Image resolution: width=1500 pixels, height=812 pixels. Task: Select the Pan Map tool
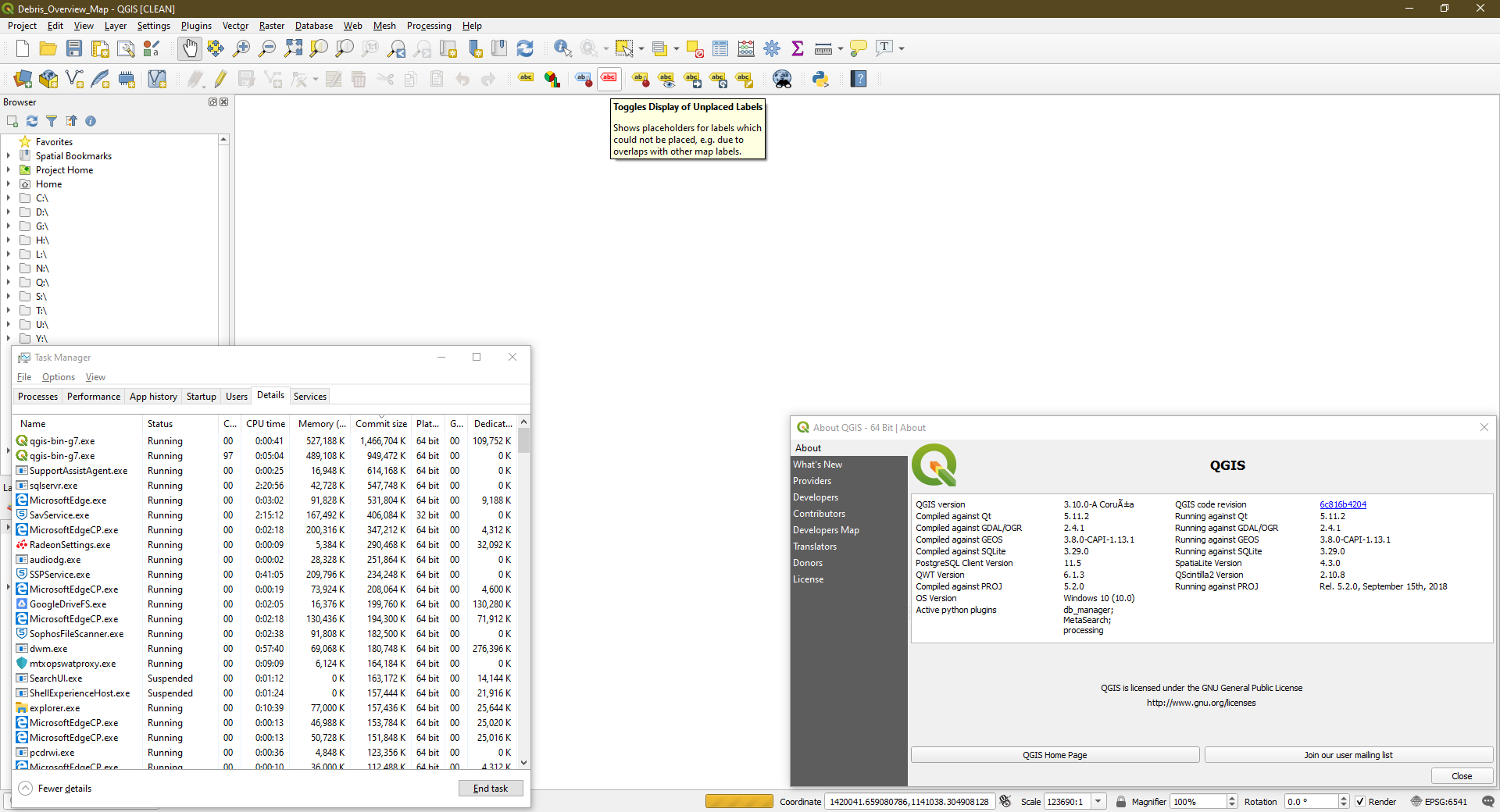click(x=190, y=48)
